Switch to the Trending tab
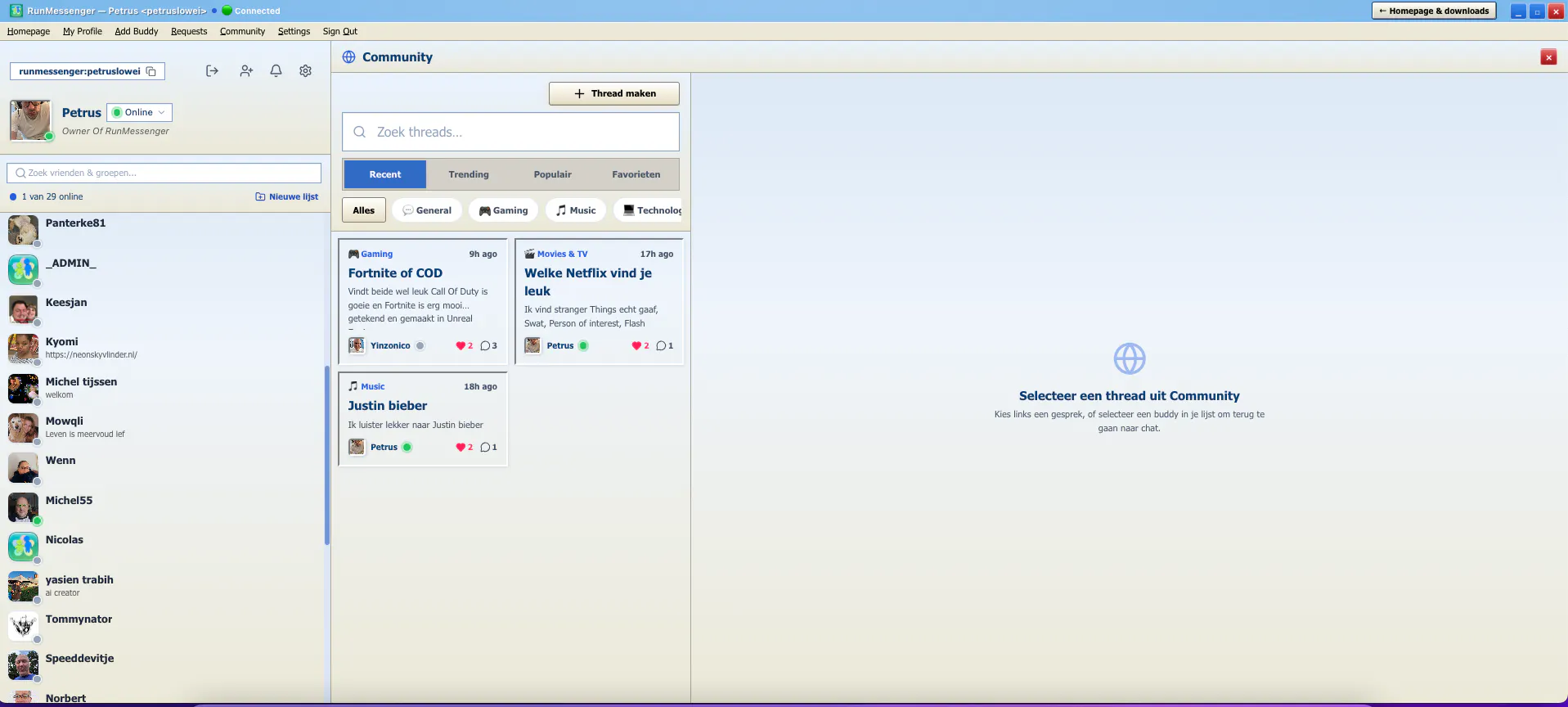This screenshot has height=707, width=1568. click(x=469, y=174)
